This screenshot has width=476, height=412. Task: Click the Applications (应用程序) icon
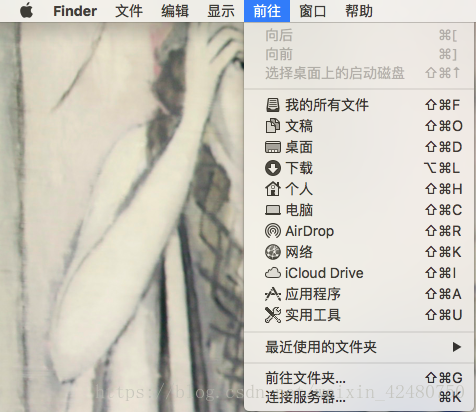point(273,294)
